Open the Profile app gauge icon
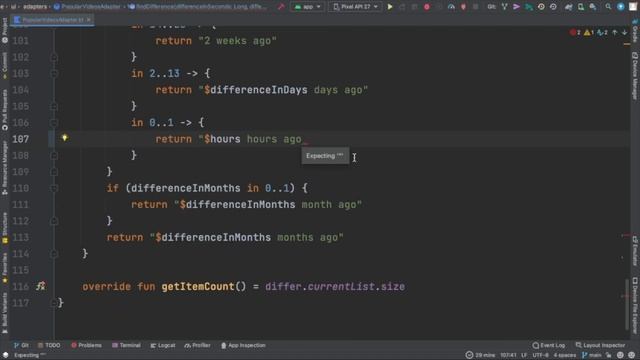 [x=451, y=7]
